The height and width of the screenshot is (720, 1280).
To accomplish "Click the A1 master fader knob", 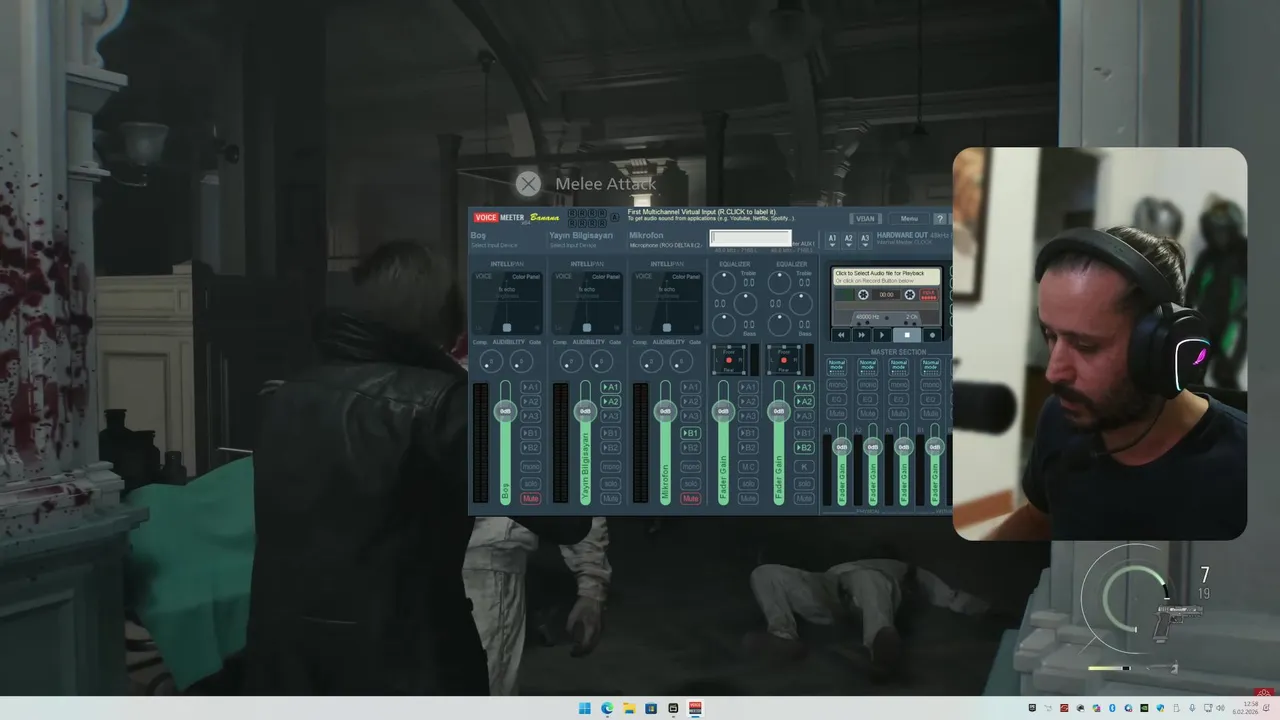I will coord(841,446).
